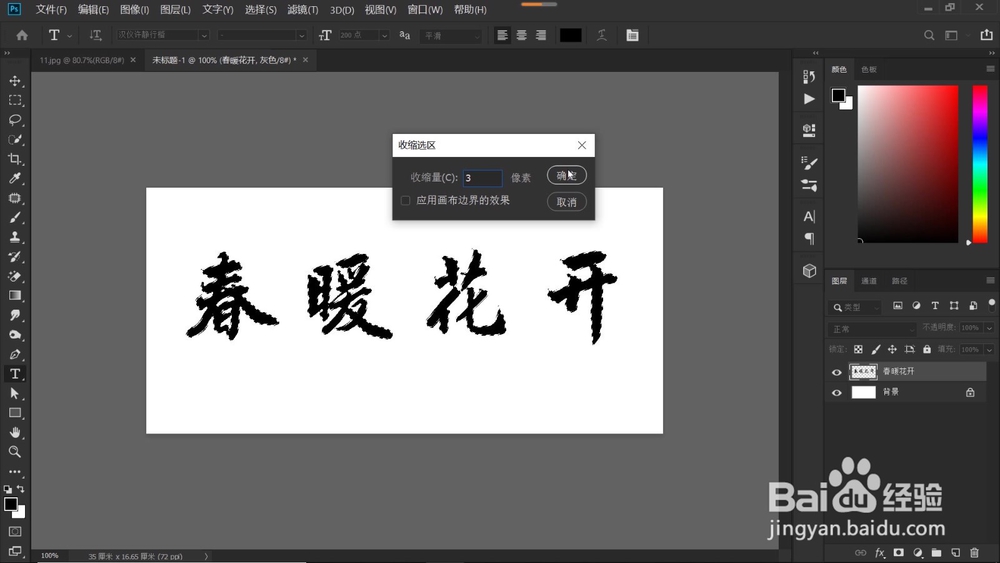Open create warped text option
Screen dimensions: 1000x563
(601, 35)
